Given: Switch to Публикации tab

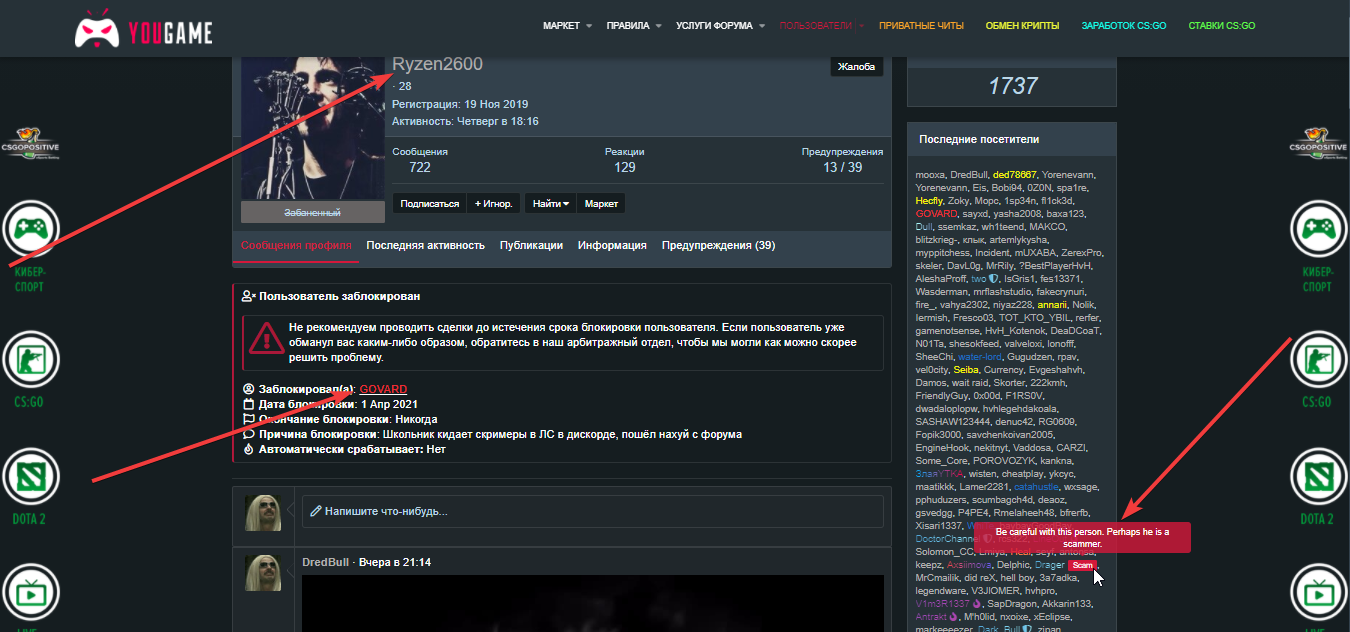Looking at the screenshot, I should 531,245.
